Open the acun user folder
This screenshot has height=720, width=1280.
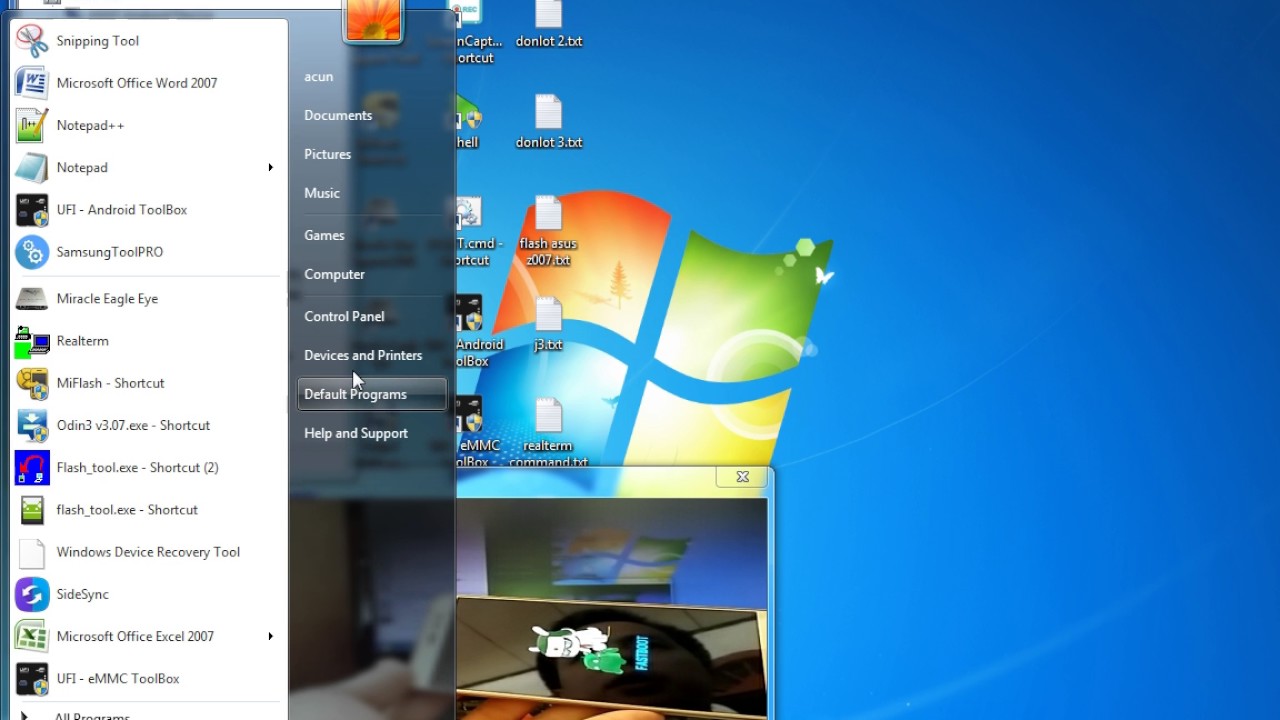[x=319, y=76]
